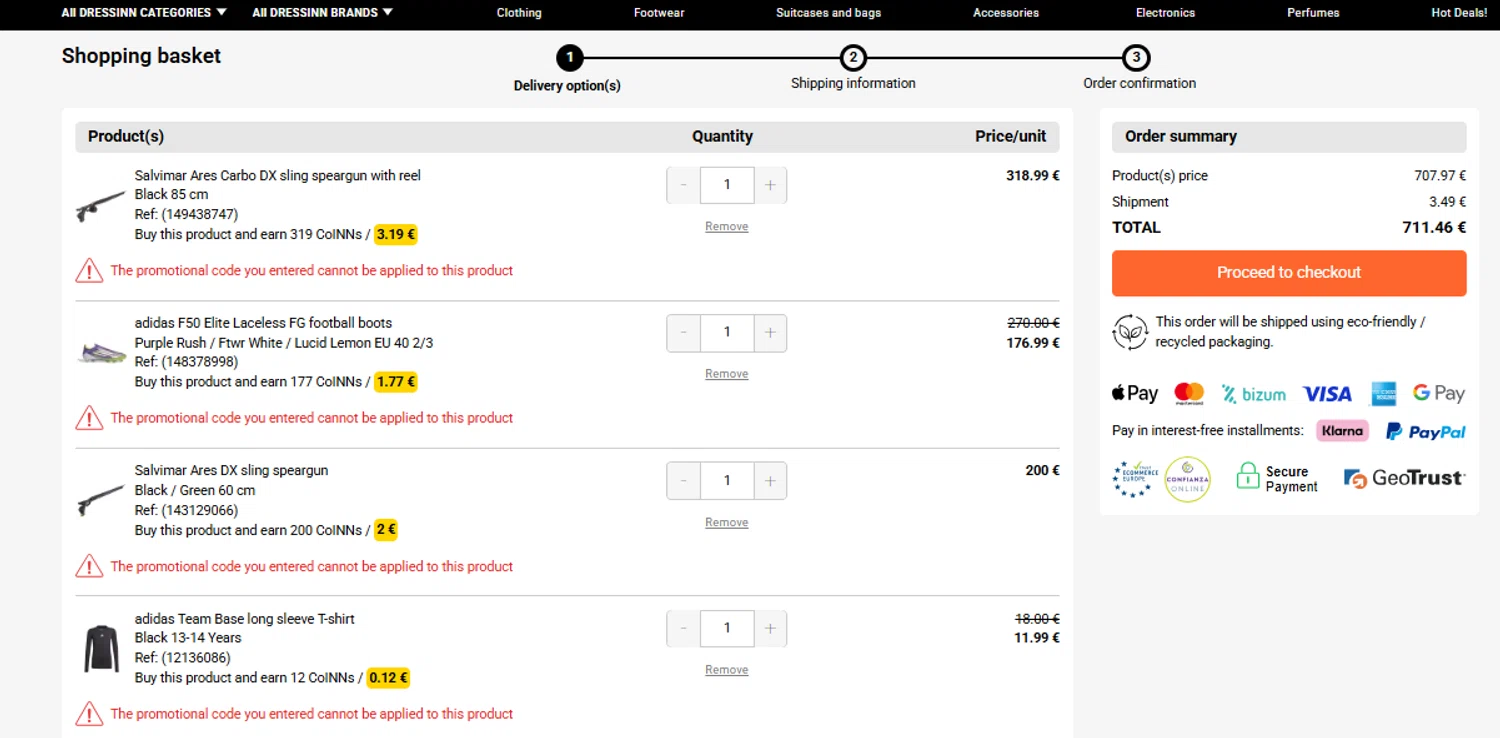Screen dimensions: 1500x738
Task: Open the Perfumes menu
Action: (1313, 13)
